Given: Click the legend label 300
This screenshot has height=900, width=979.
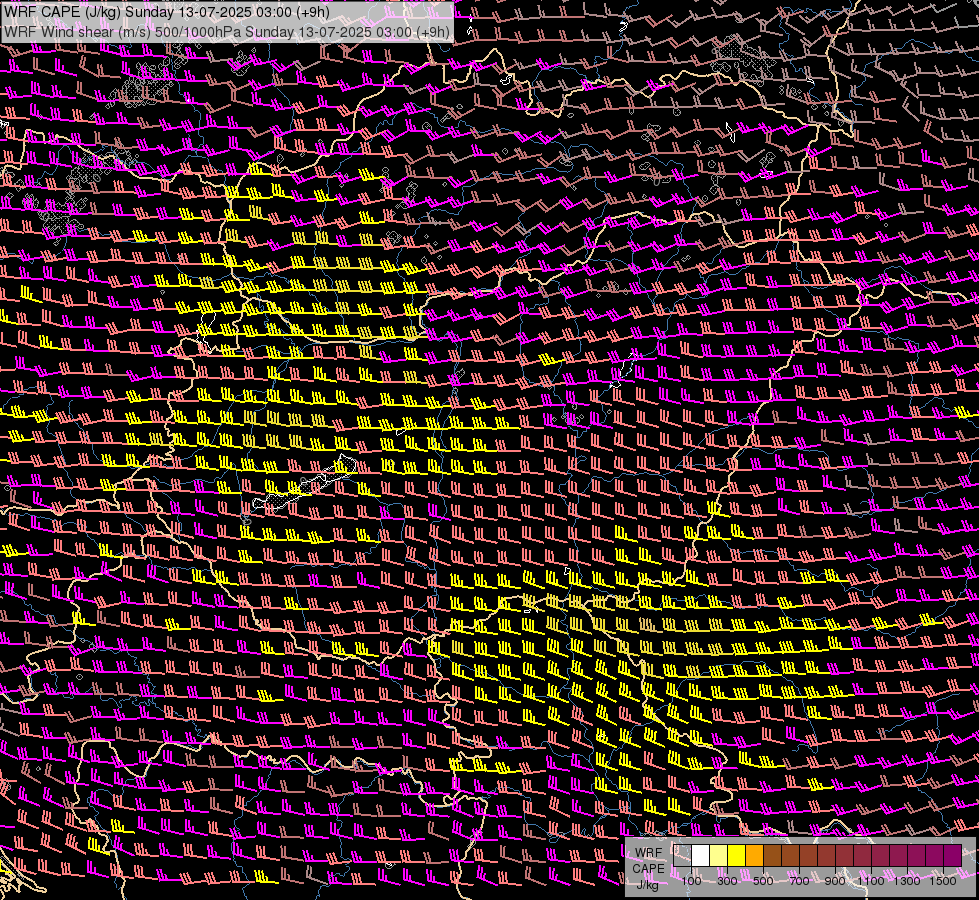Looking at the screenshot, I should click(x=727, y=881).
